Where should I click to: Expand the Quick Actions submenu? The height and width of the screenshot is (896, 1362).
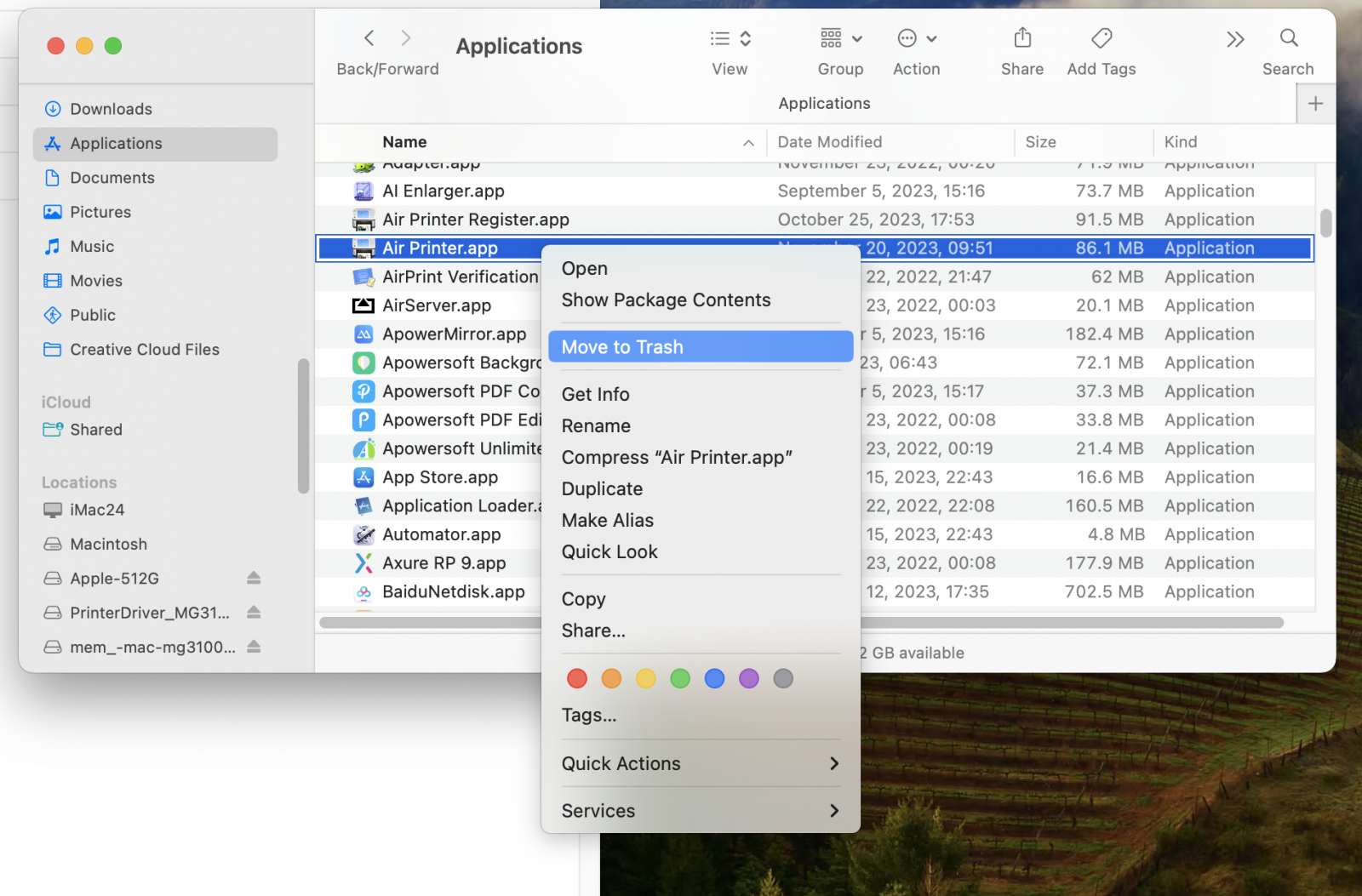tap(701, 764)
